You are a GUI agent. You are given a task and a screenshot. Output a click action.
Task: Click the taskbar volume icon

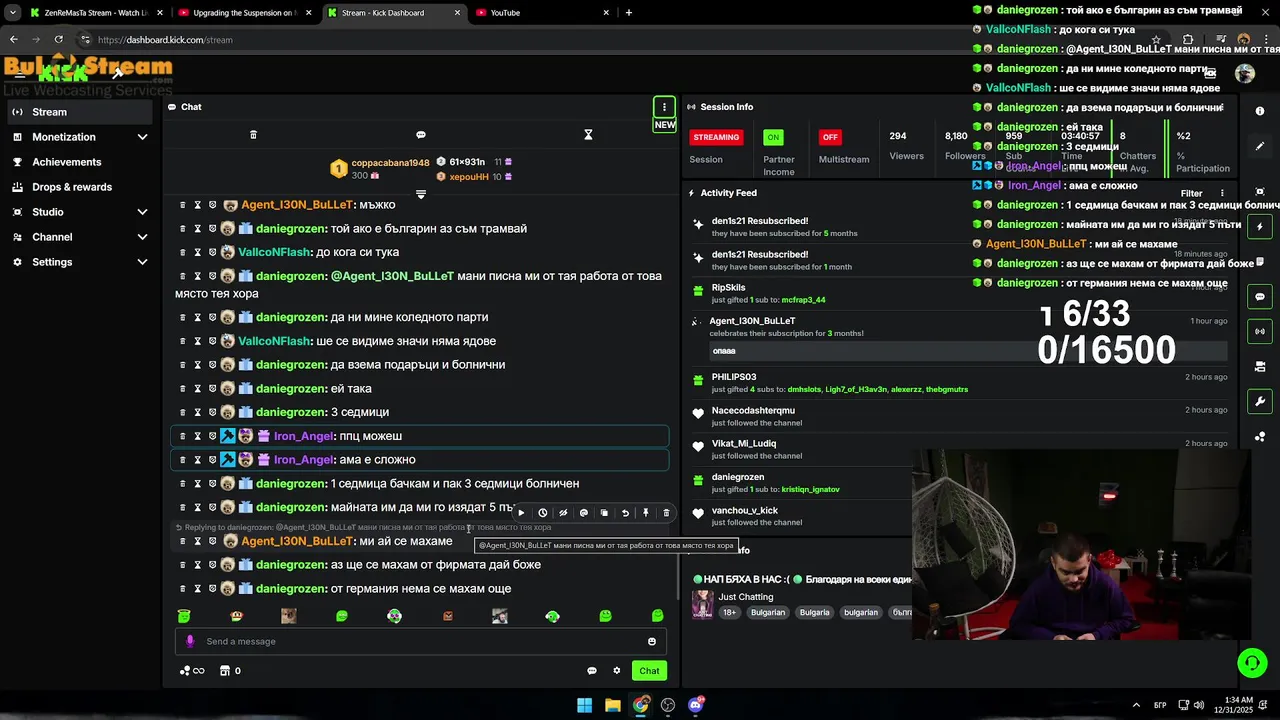click(1198, 705)
